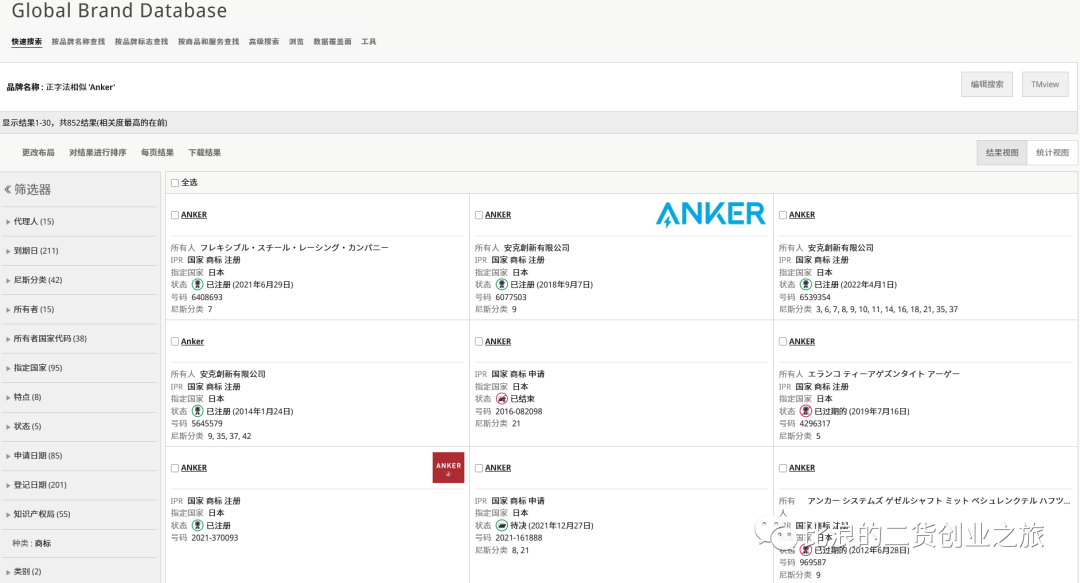Switch to 统计视图 statistics view
The image size is (1080, 583).
[x=1052, y=152]
